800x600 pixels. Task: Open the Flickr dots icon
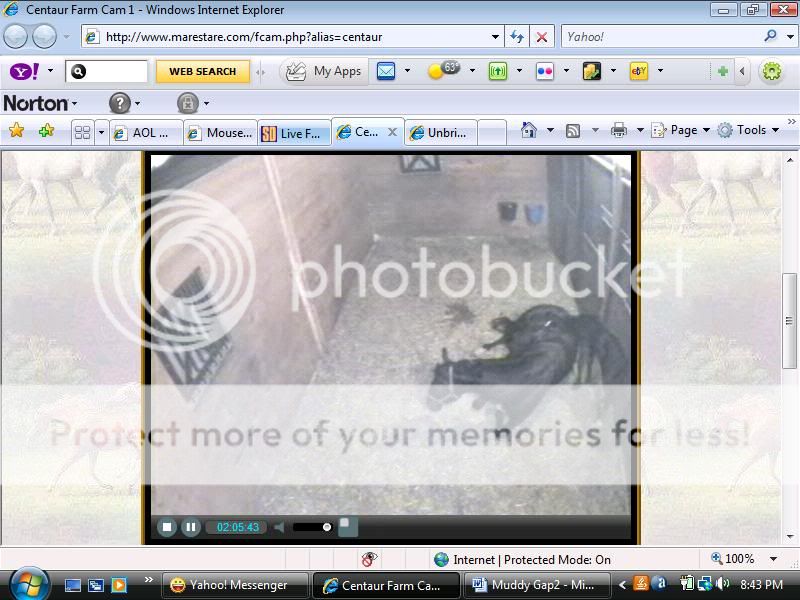[x=545, y=71]
